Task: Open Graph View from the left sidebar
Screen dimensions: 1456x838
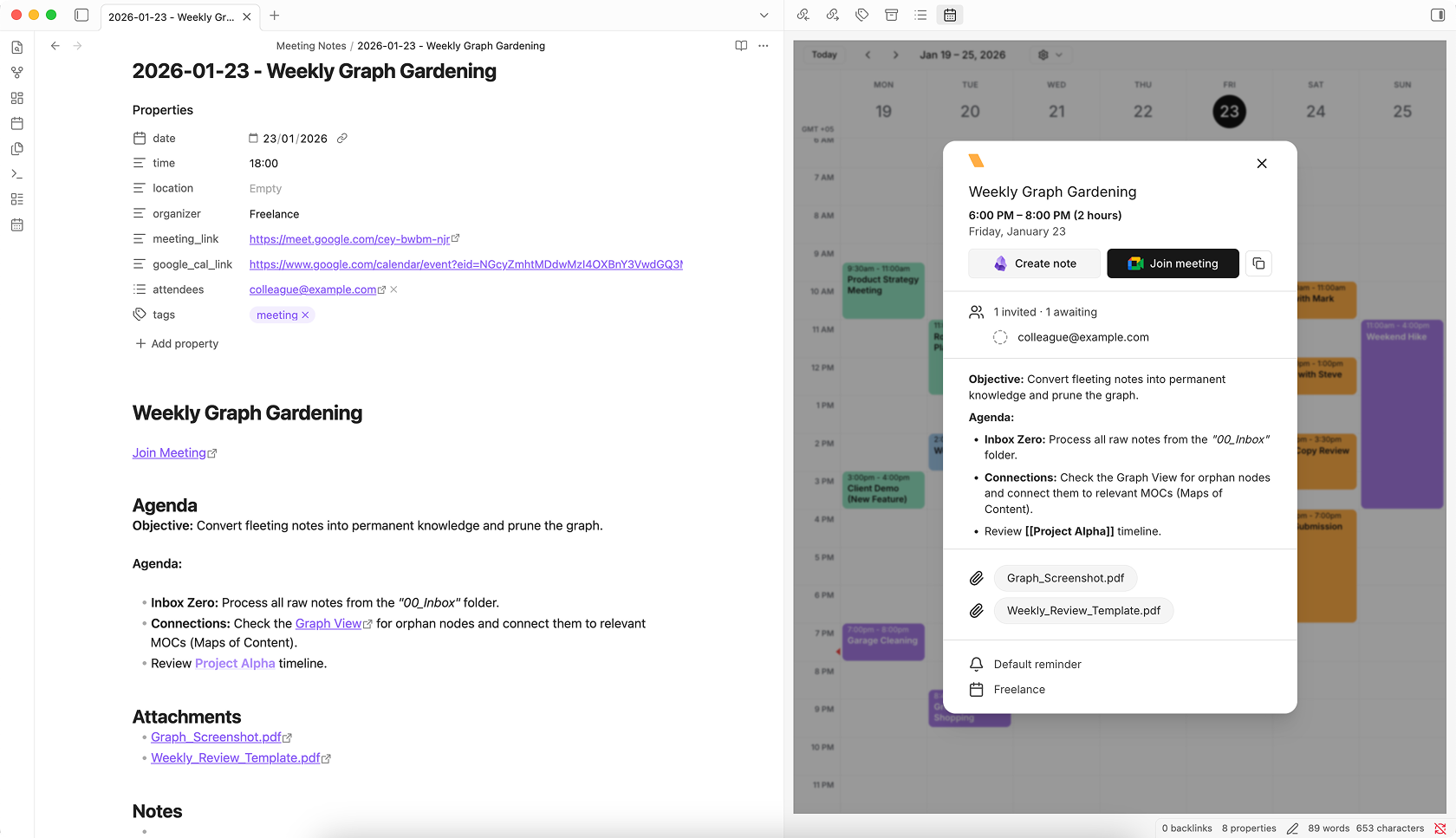Action: [16, 72]
